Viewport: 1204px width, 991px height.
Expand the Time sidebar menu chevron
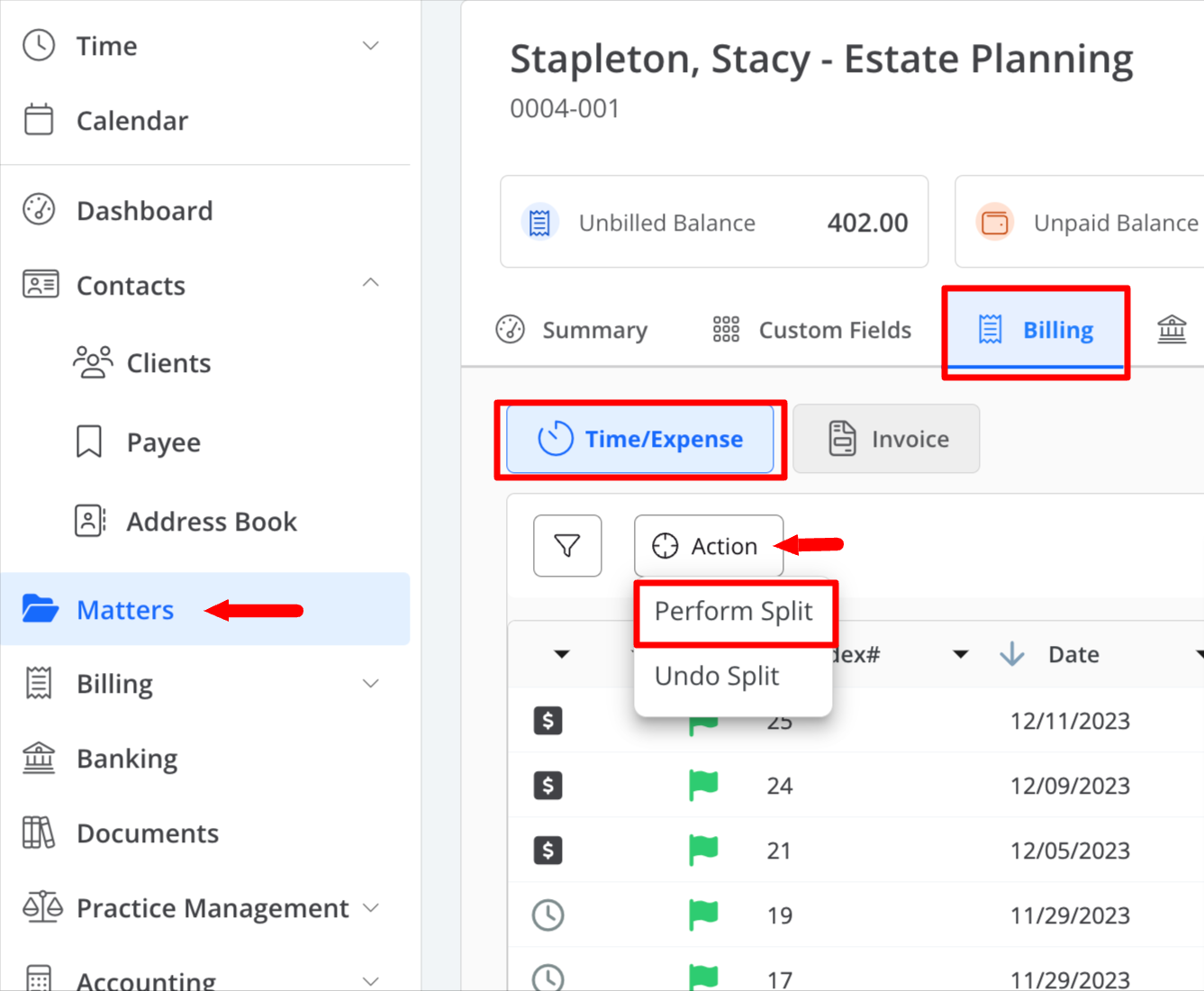point(370,46)
